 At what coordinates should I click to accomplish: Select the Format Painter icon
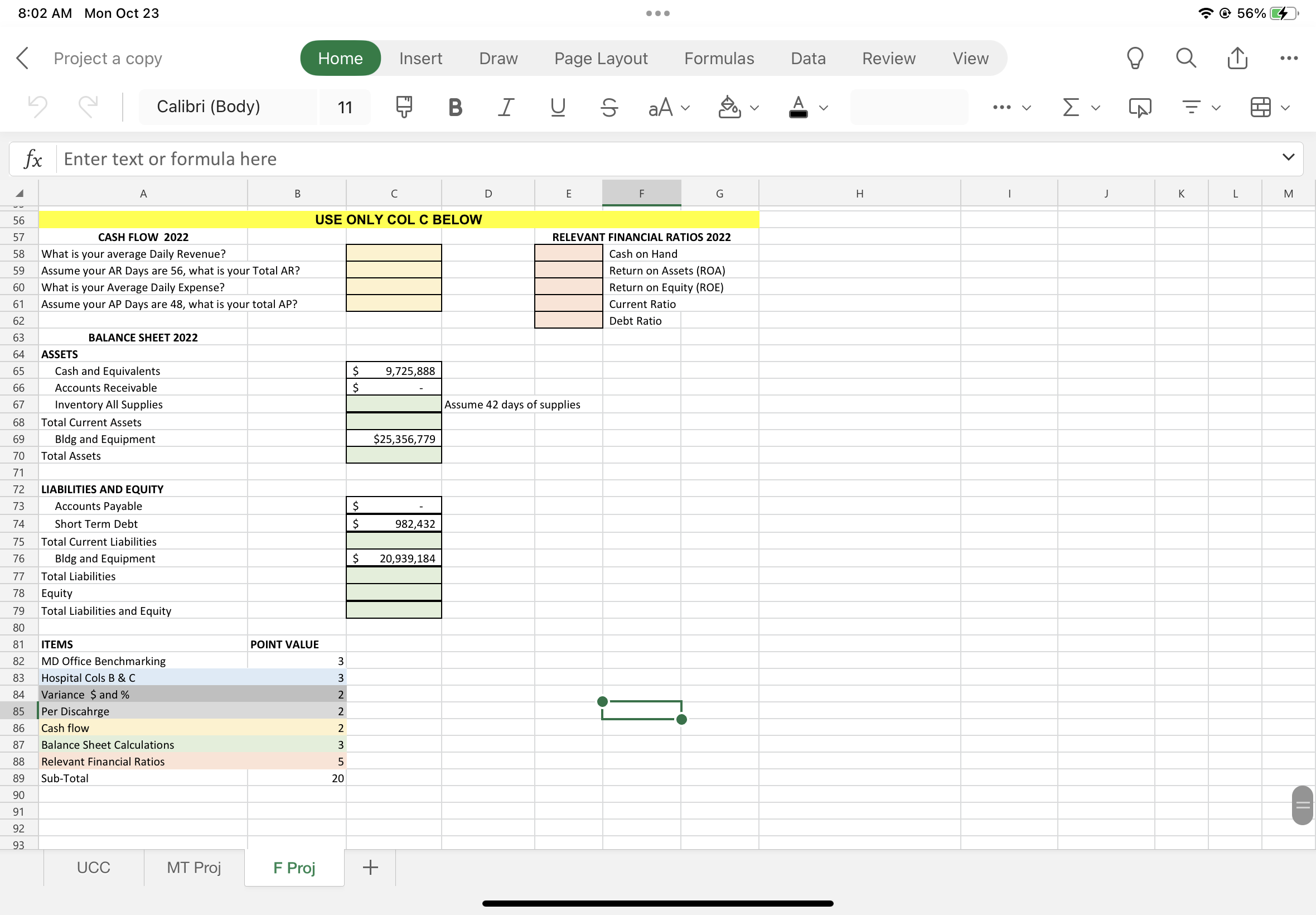pos(403,107)
